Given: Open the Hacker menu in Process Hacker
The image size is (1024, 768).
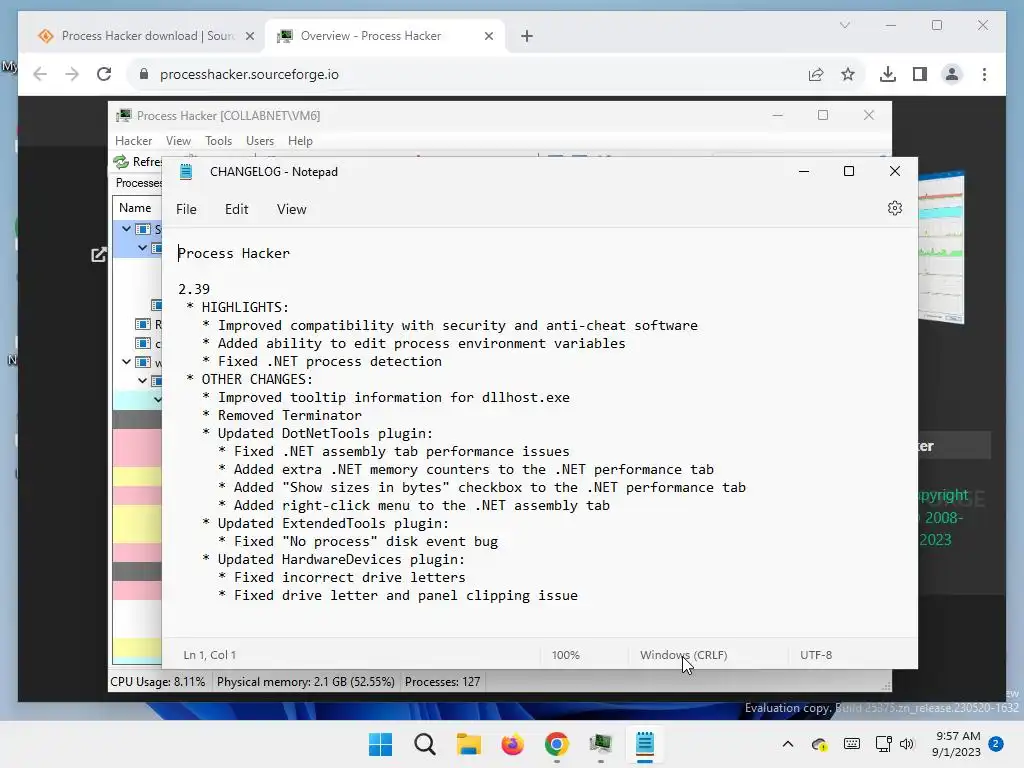Looking at the screenshot, I should coord(133,141).
